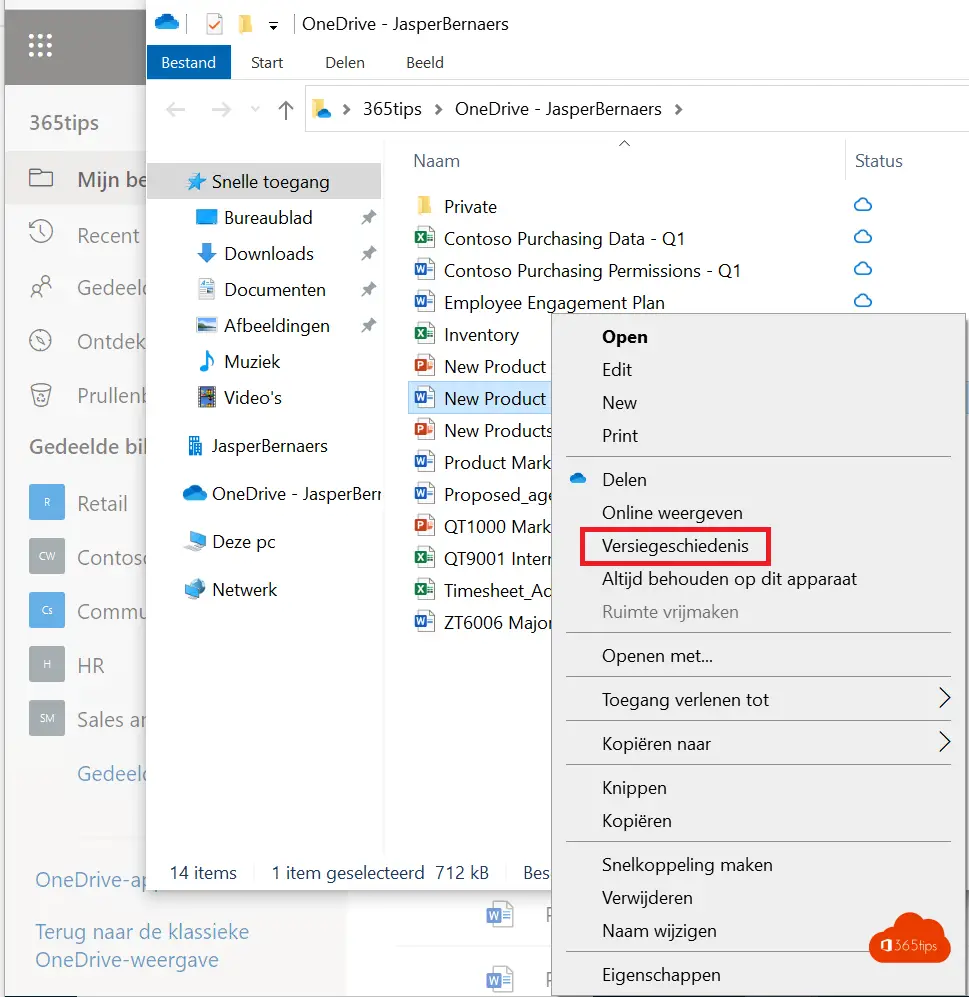Image resolution: width=969 pixels, height=997 pixels.
Task: Go forward with the forward arrow
Action: [x=221, y=109]
